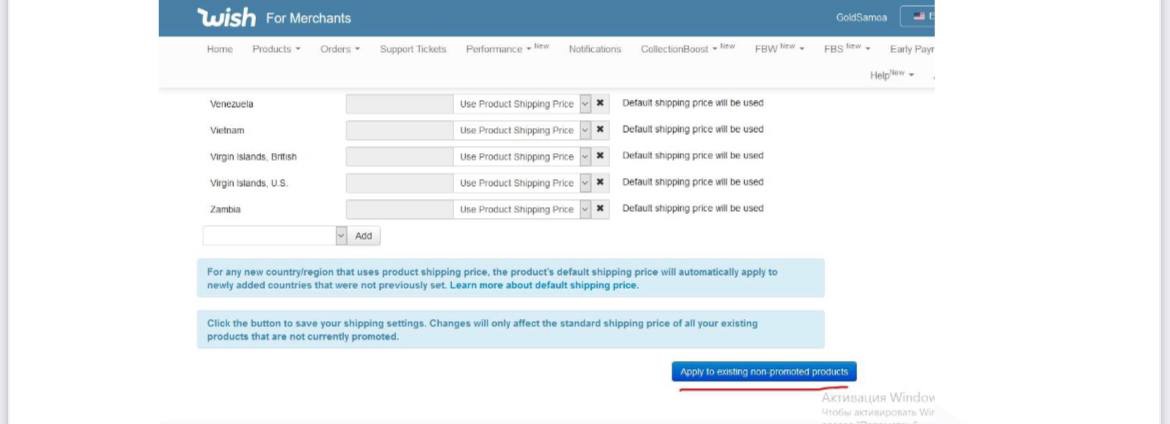Click Virgin Islands, British price input field

(399, 157)
